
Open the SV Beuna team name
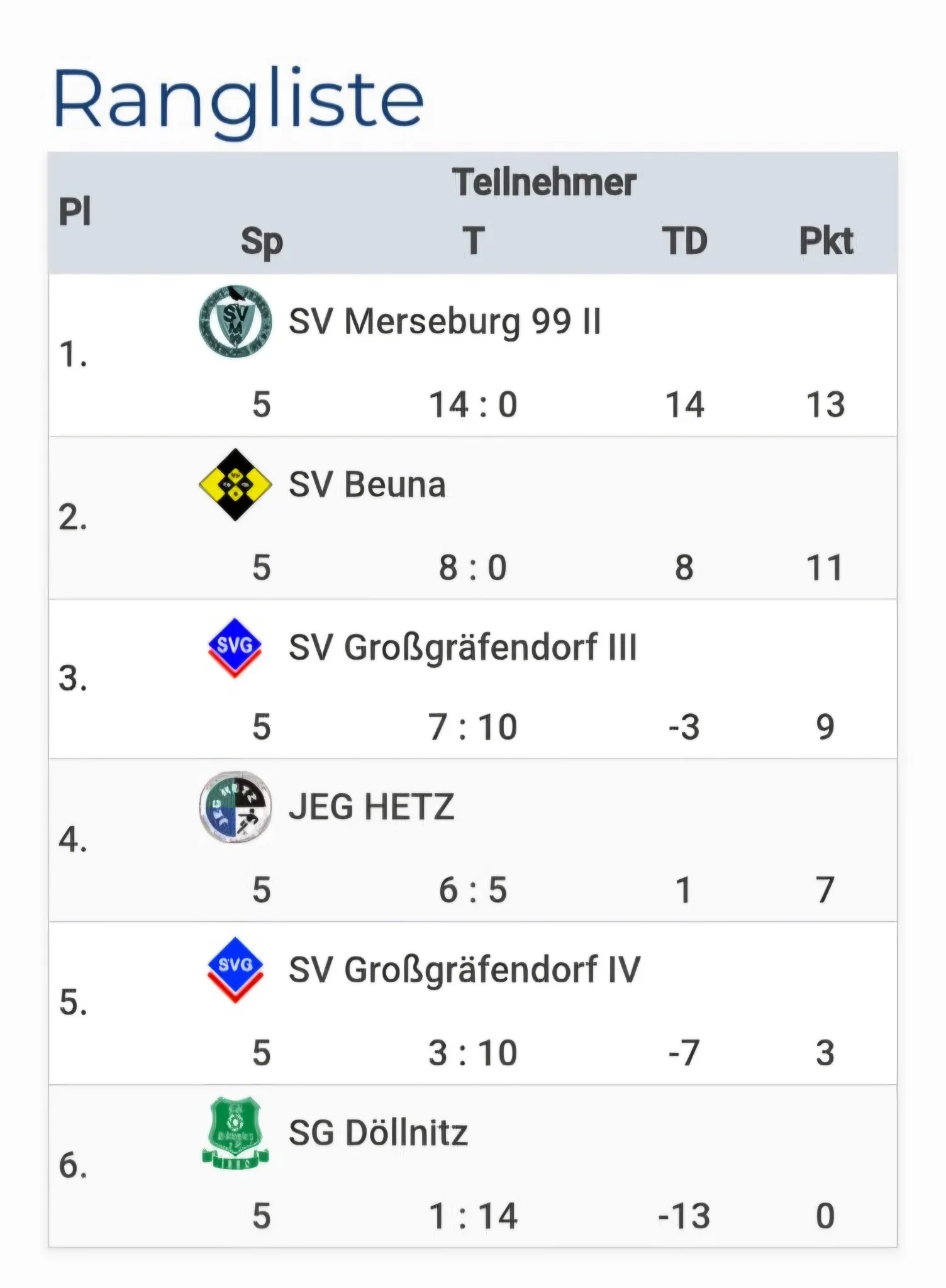(367, 484)
